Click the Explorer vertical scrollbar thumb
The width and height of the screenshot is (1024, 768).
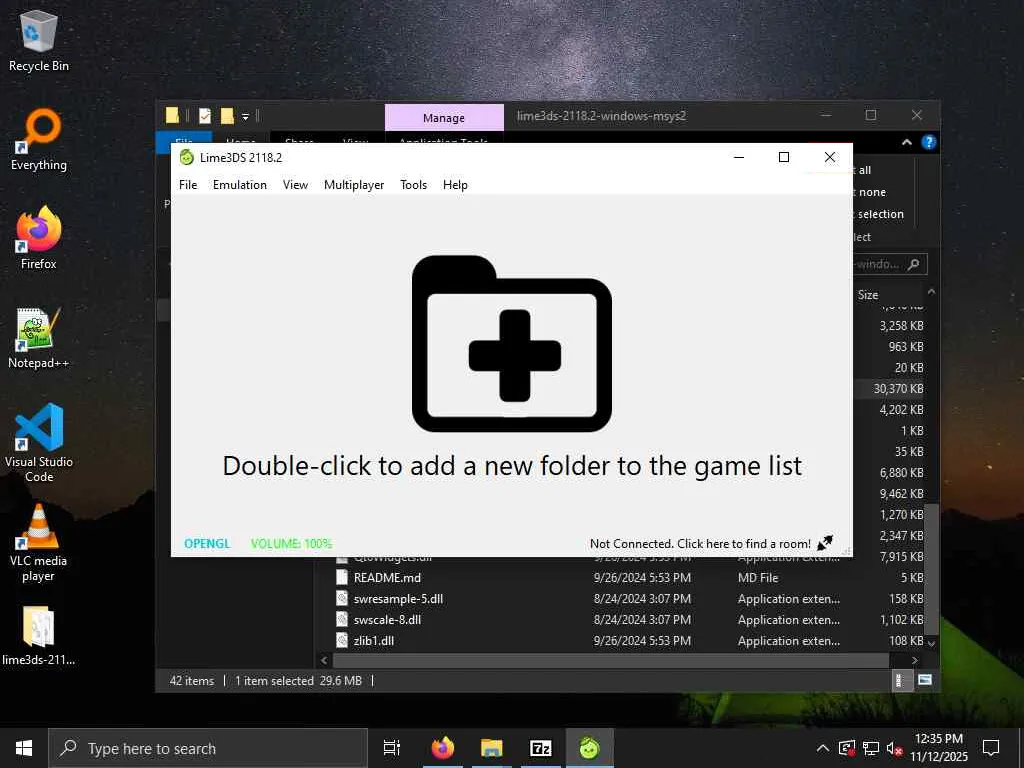933,568
